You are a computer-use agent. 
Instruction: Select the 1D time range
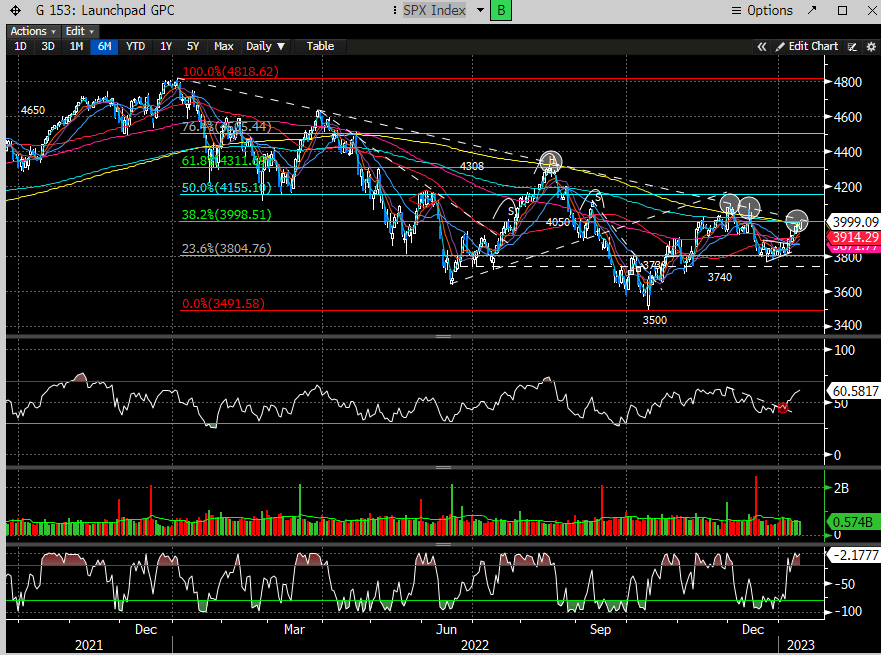click(20, 47)
